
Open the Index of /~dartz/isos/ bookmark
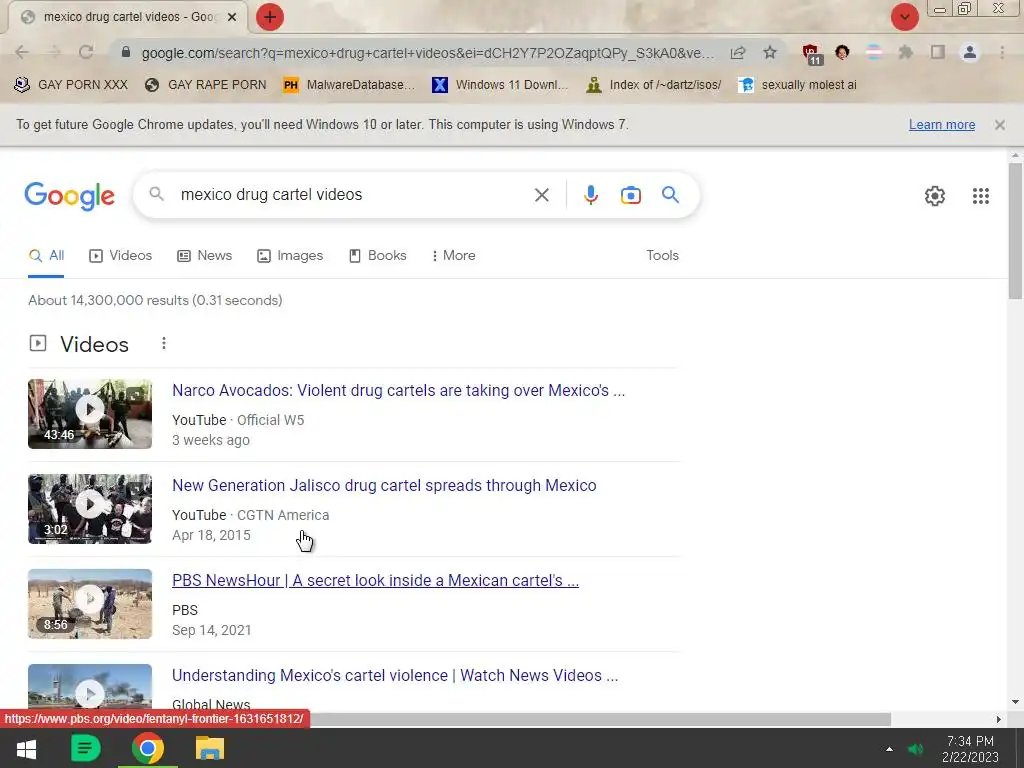[x=654, y=85]
